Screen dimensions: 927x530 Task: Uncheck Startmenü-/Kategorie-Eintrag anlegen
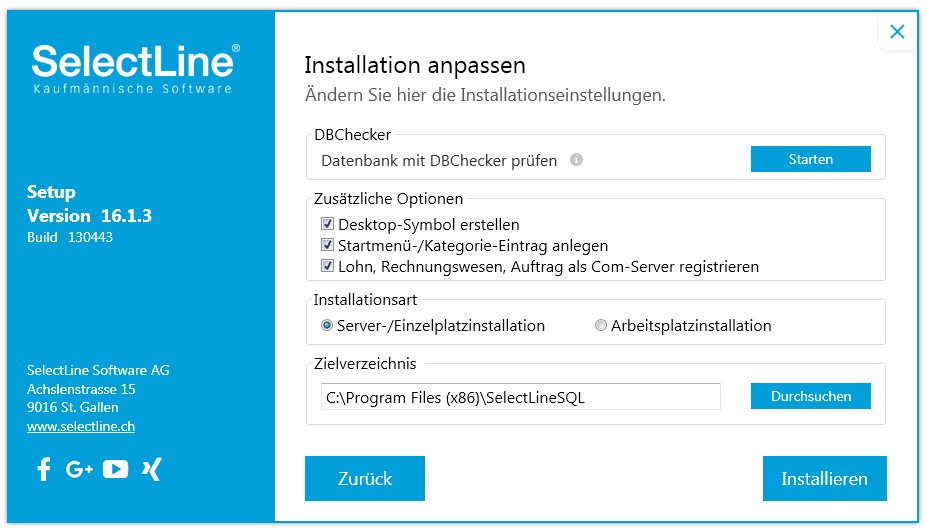327,244
